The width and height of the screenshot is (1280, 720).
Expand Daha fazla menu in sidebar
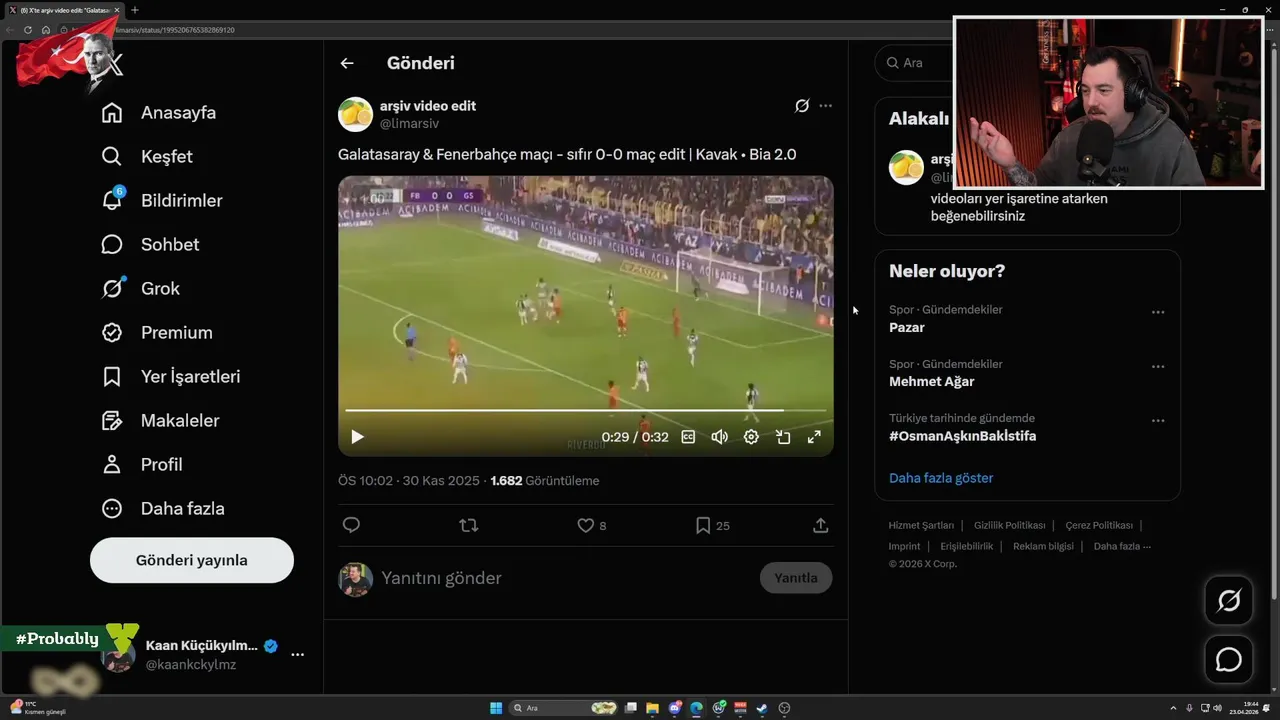click(164, 509)
